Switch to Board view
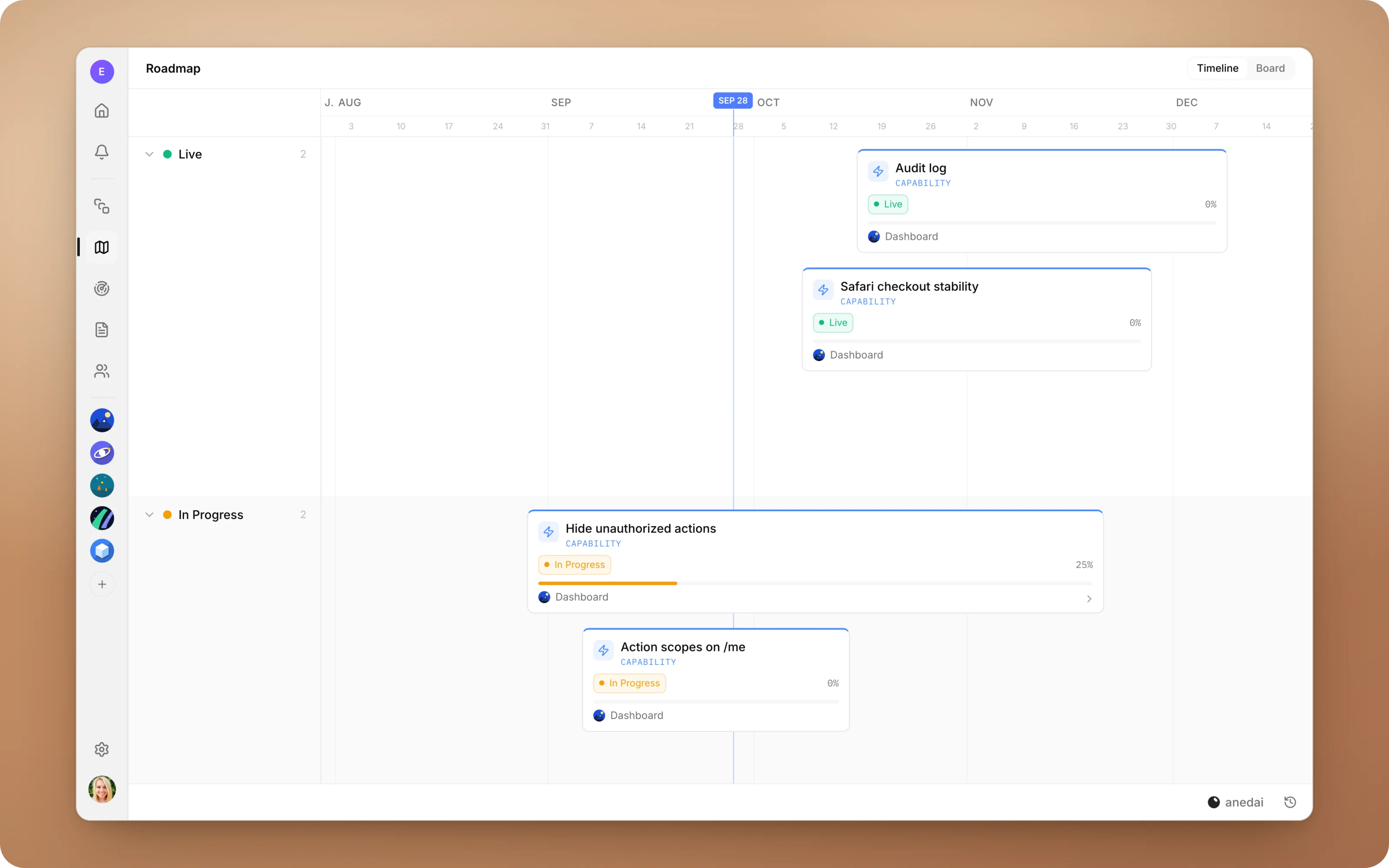The image size is (1389, 868). pos(1270,68)
